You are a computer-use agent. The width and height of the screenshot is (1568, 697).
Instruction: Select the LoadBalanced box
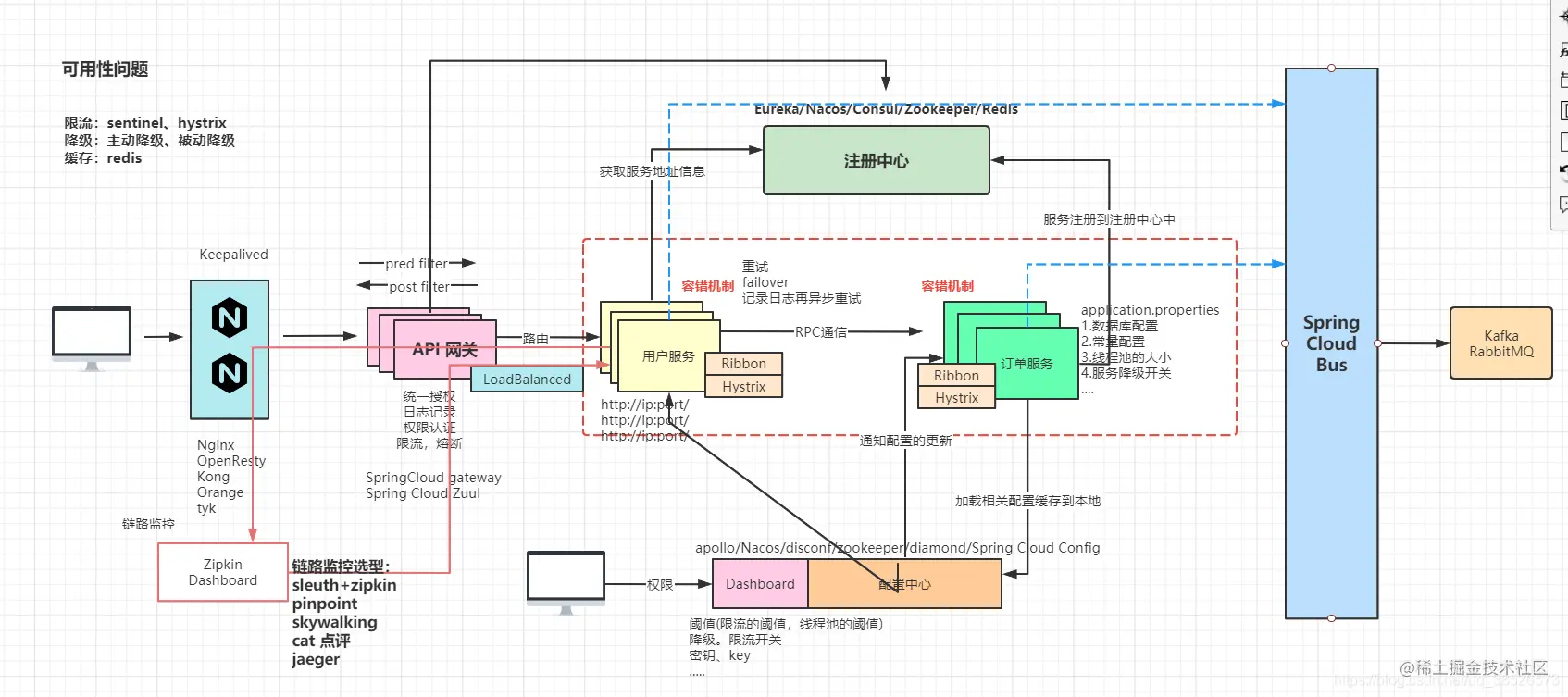point(527,379)
